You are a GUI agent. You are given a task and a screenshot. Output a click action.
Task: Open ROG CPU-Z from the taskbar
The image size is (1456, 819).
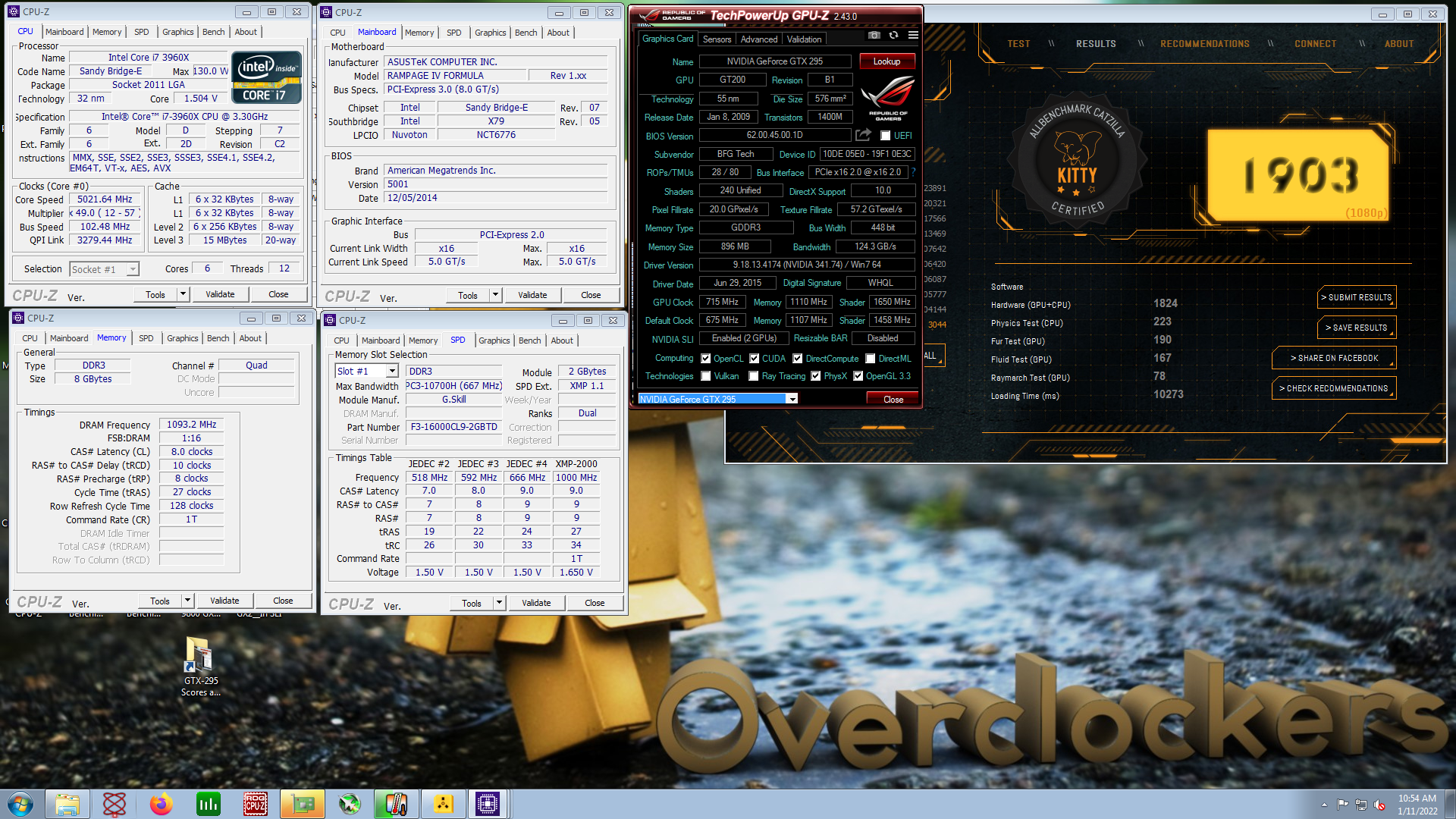255,804
